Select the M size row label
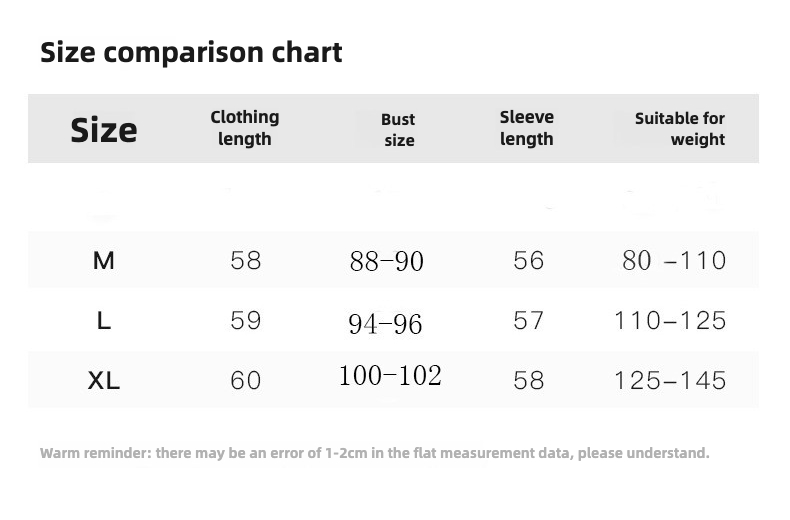Image resolution: width=790 pixels, height=520 pixels. pyautogui.click(x=104, y=261)
